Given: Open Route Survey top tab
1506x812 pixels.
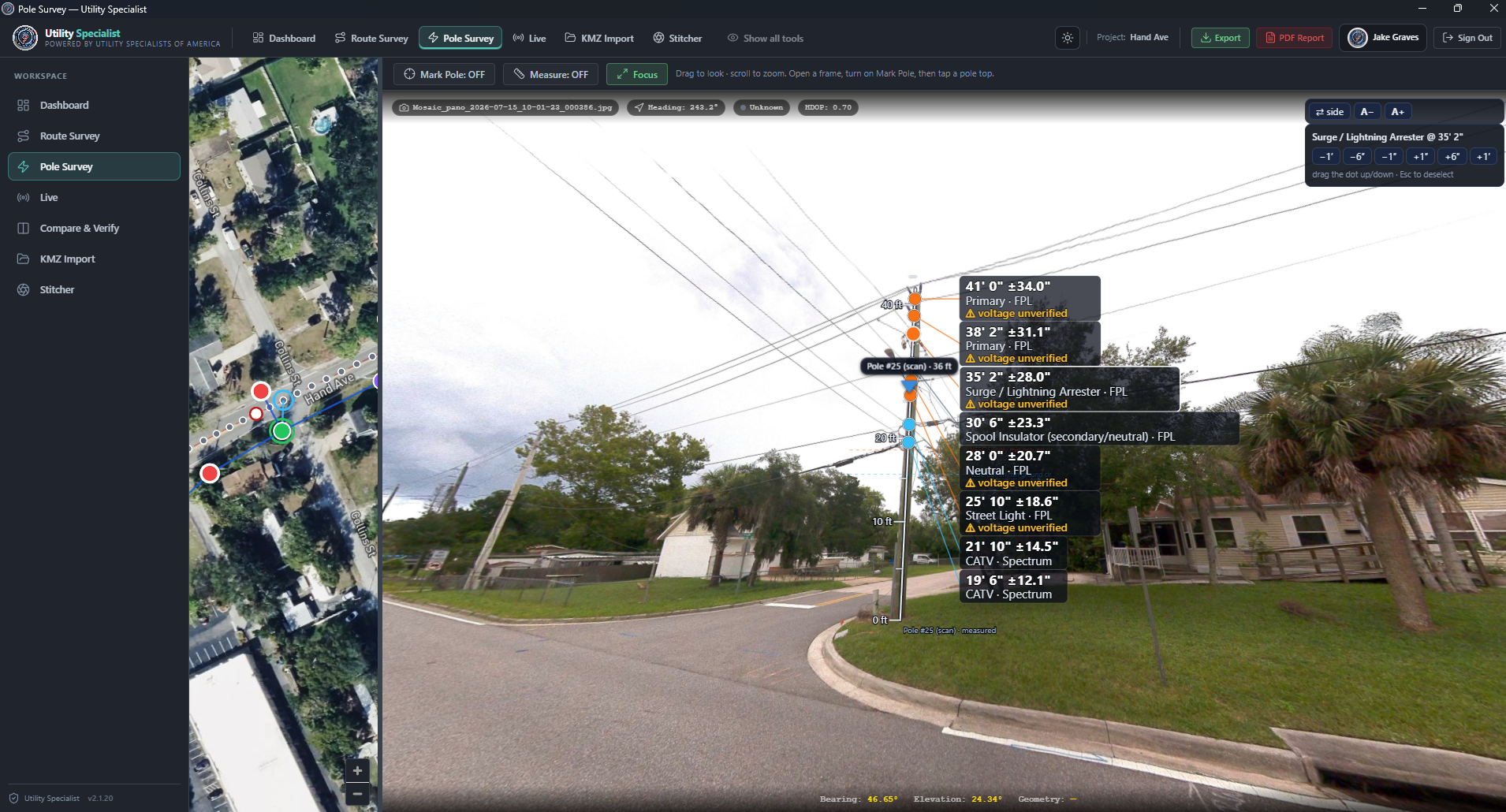Looking at the screenshot, I should 371,38.
